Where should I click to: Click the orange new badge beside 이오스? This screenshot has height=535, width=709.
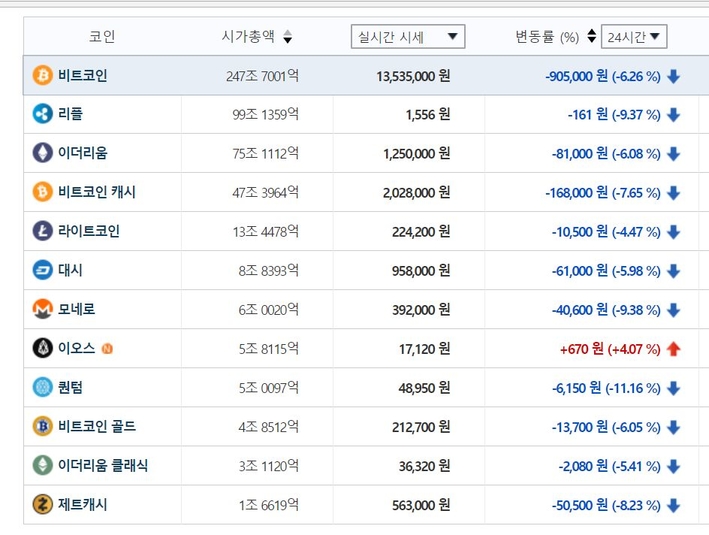click(x=107, y=349)
